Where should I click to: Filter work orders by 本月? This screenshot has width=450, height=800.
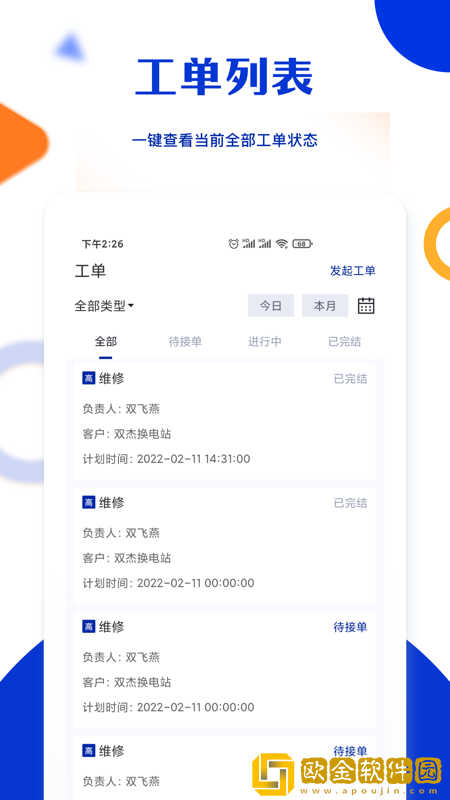click(x=325, y=306)
